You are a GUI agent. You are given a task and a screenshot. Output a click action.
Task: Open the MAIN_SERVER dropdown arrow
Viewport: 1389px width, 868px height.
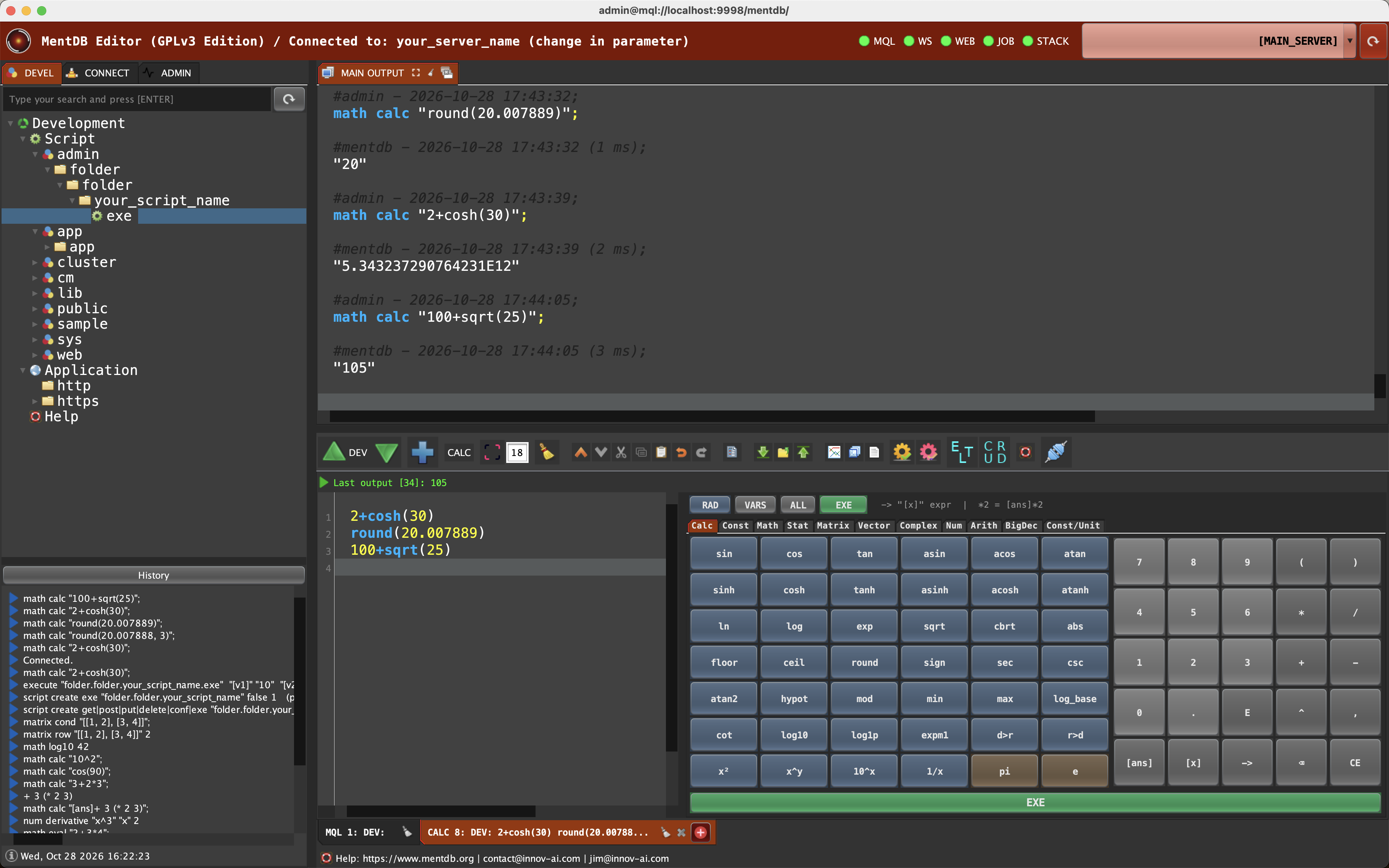[1349, 41]
